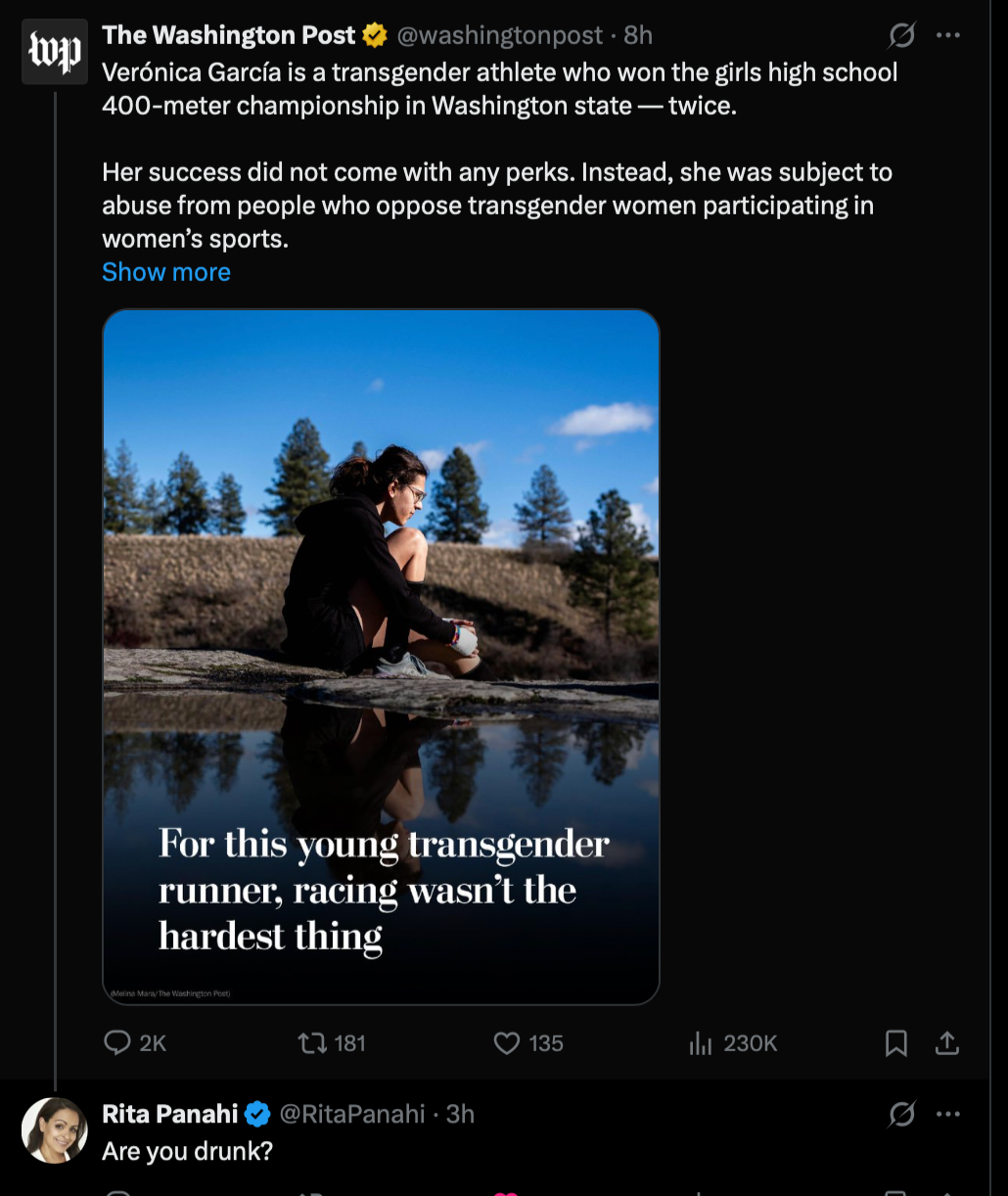Click the gold verified badge
Viewport: 1008px width, 1196px height.
point(375,36)
